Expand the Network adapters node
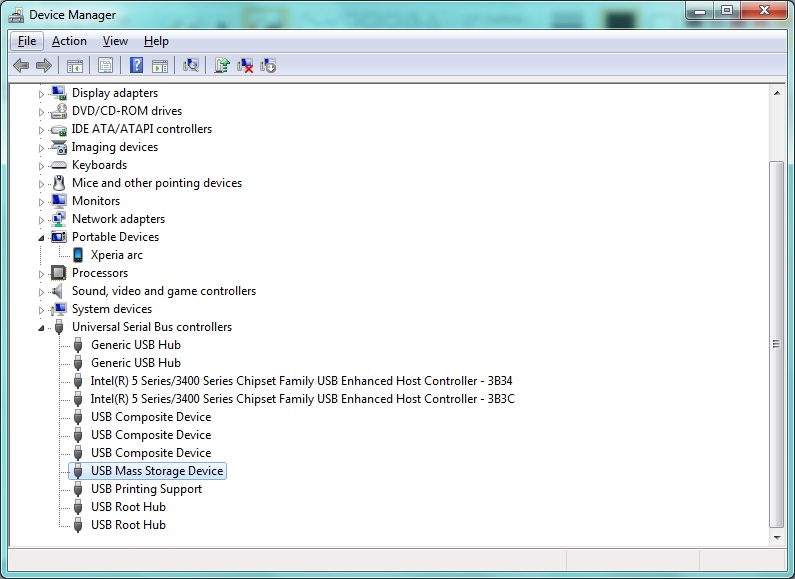This screenshot has width=795, height=579. coord(42,219)
